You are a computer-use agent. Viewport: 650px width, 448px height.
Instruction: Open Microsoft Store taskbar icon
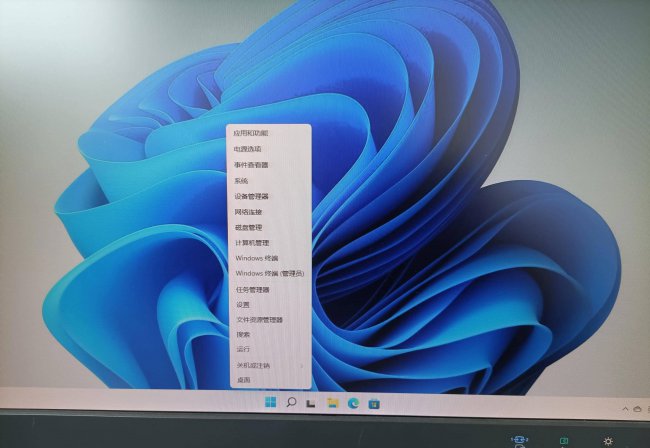tap(374, 404)
